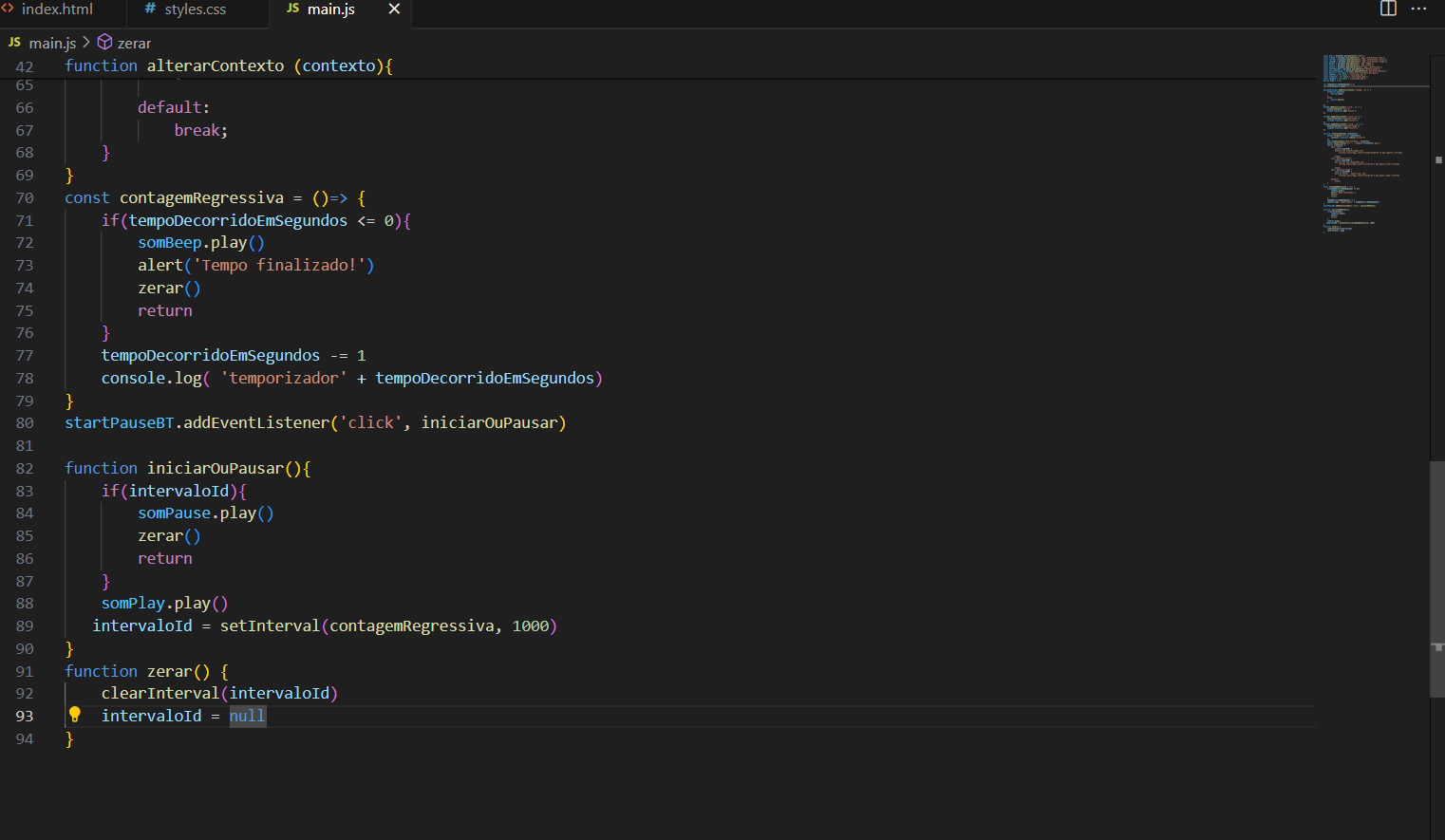Click zerar() call on line 85
This screenshot has height=840, width=1445.
(169, 535)
